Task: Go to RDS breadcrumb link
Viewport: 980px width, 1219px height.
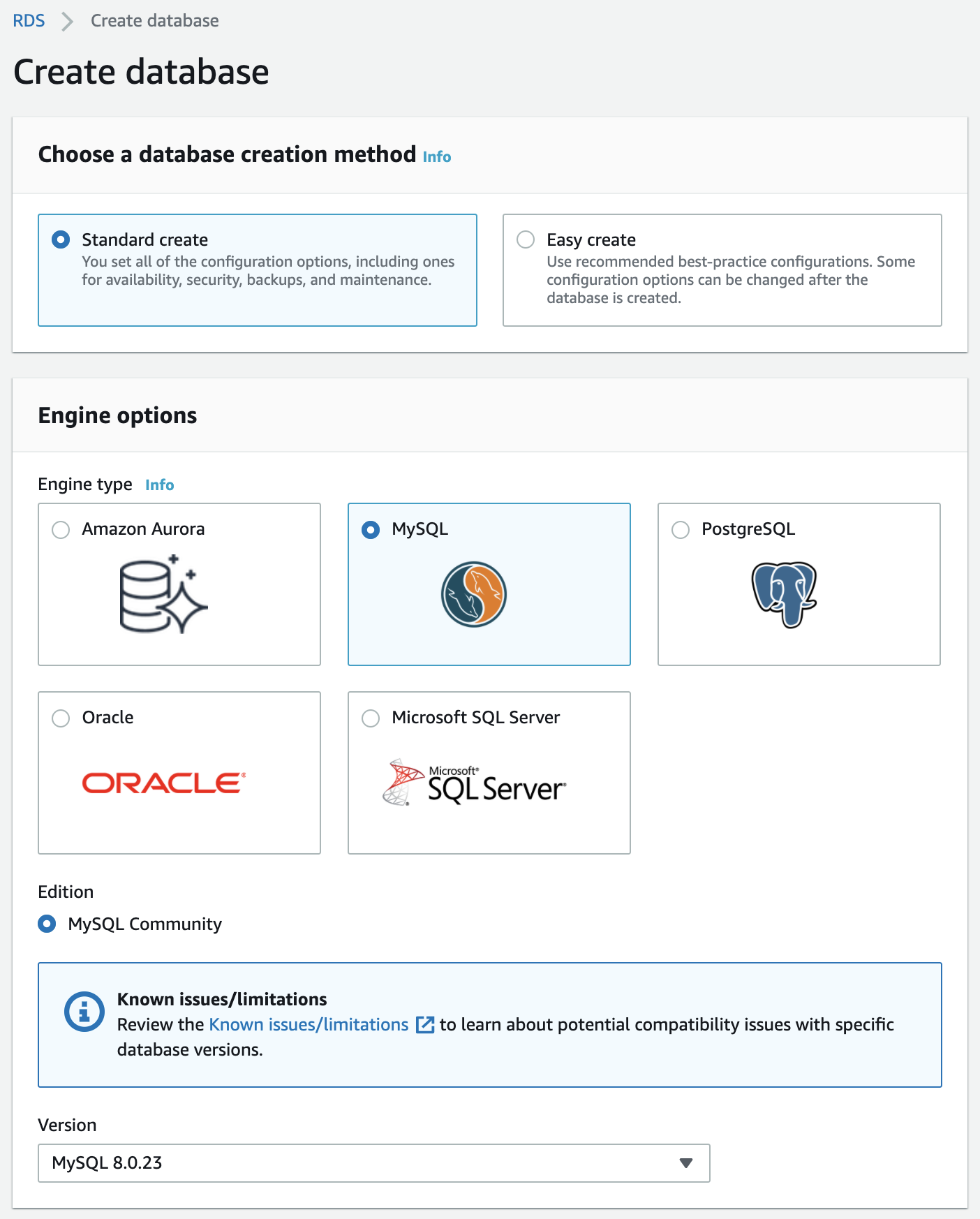Action: (x=29, y=21)
